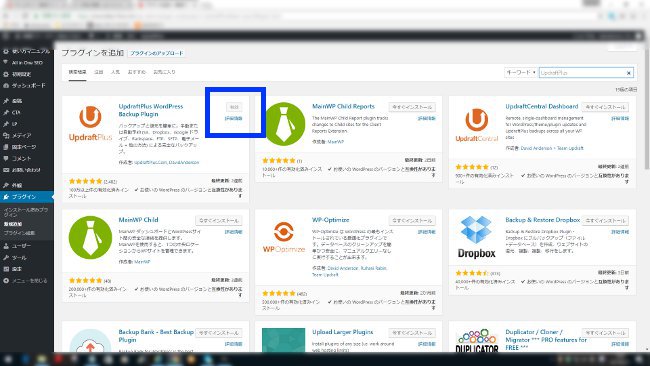Open the UpdraftCentral Dashboard title link
This screenshot has width=650, height=366.
(541, 107)
